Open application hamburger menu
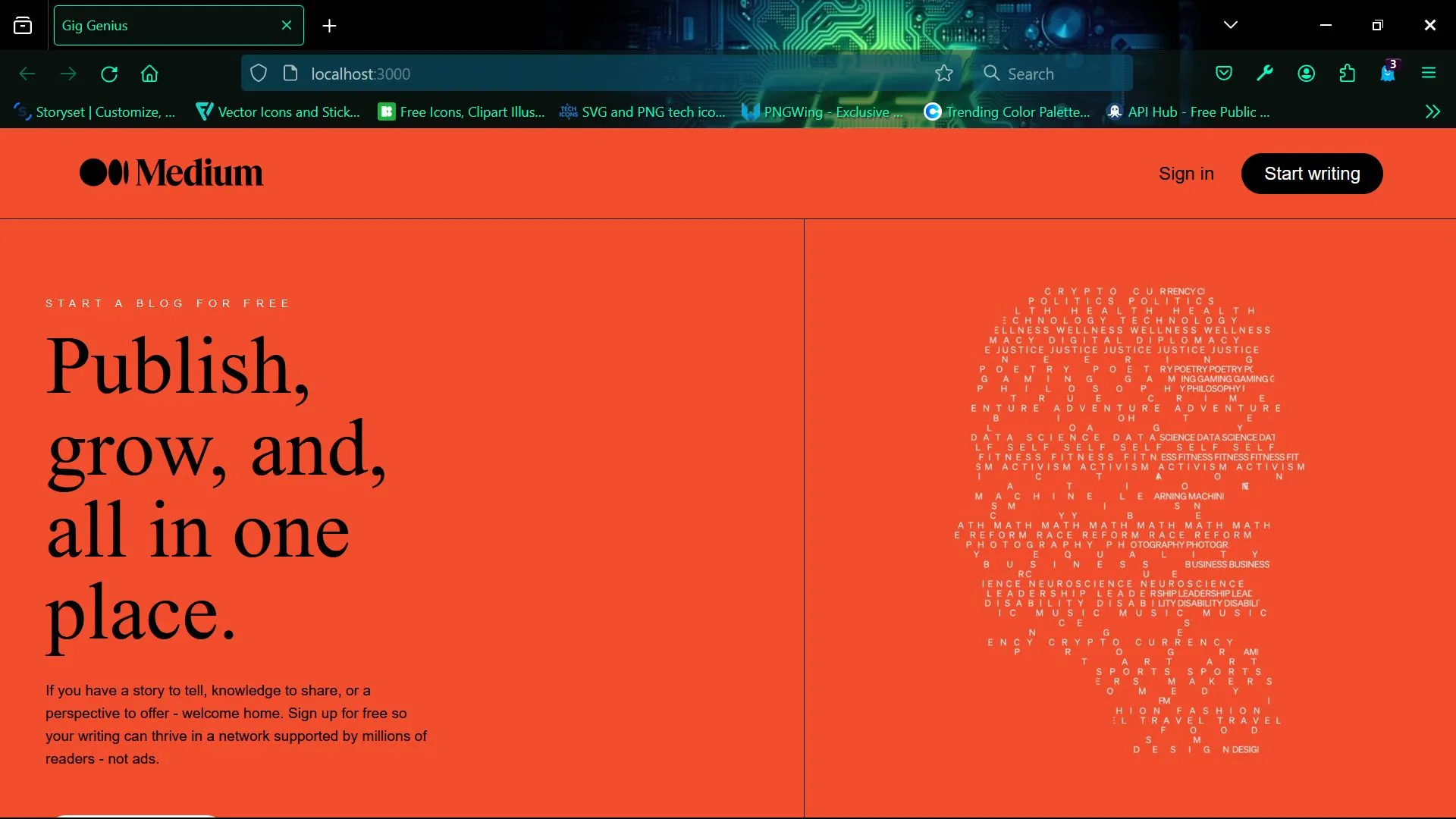This screenshot has width=1456, height=819. click(x=1429, y=74)
